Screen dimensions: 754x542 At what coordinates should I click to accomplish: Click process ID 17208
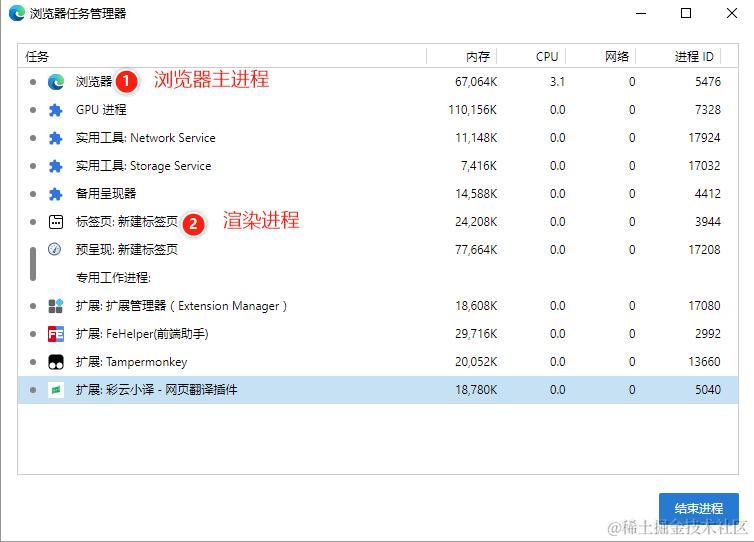coord(704,249)
